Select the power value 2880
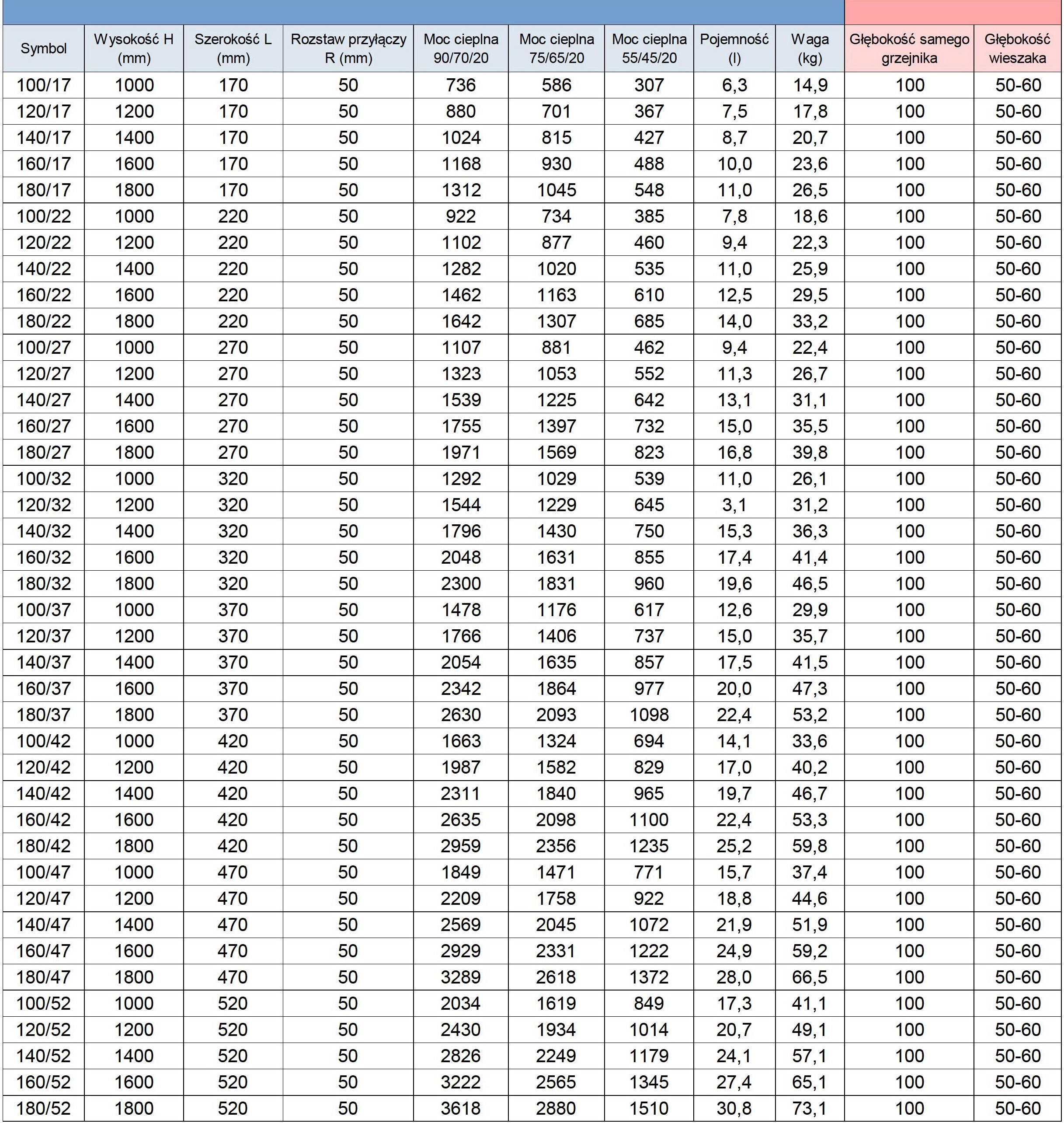This screenshot has height=1123, width=1064. click(x=556, y=1108)
